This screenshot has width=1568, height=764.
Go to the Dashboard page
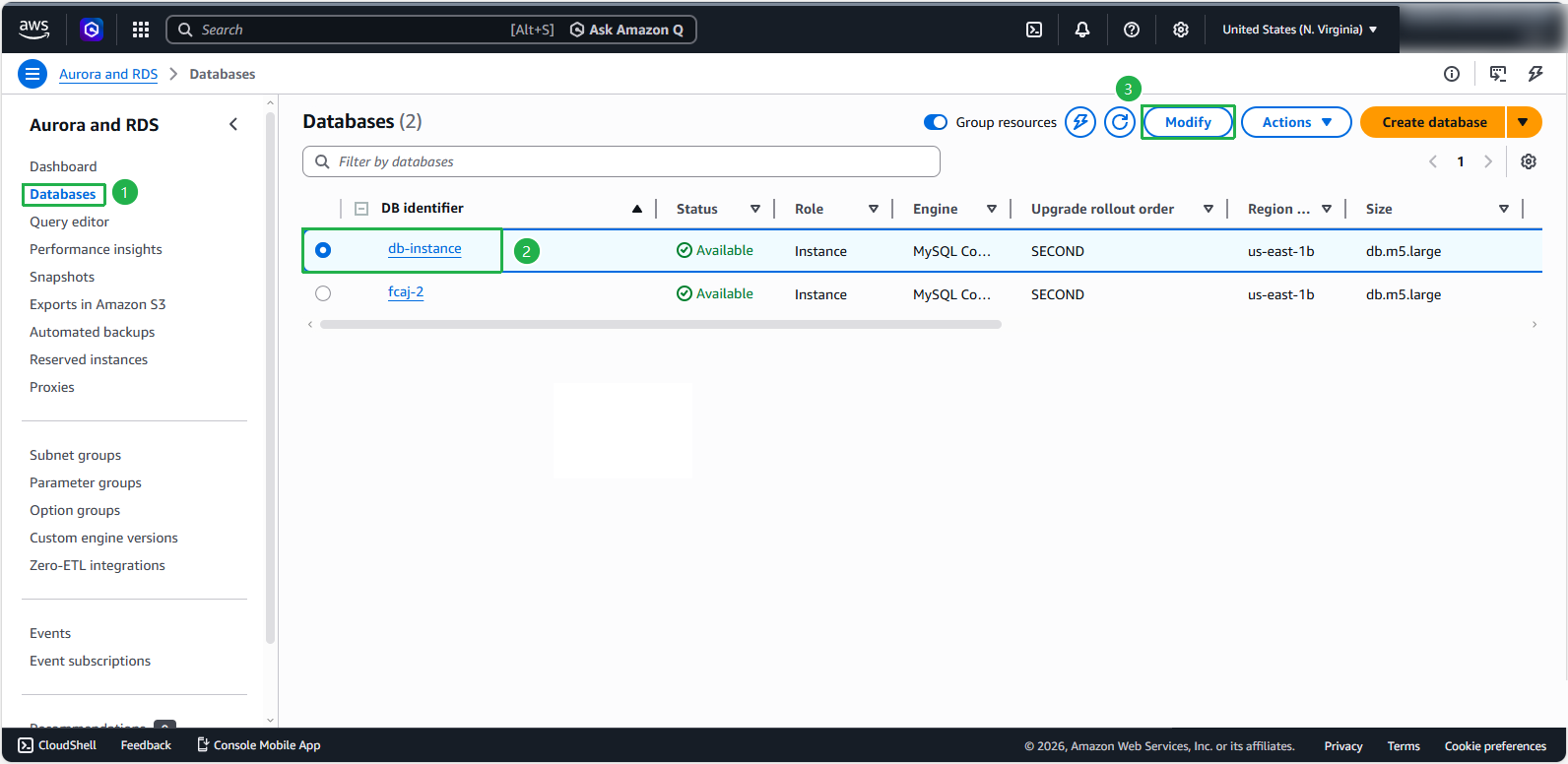tap(63, 166)
